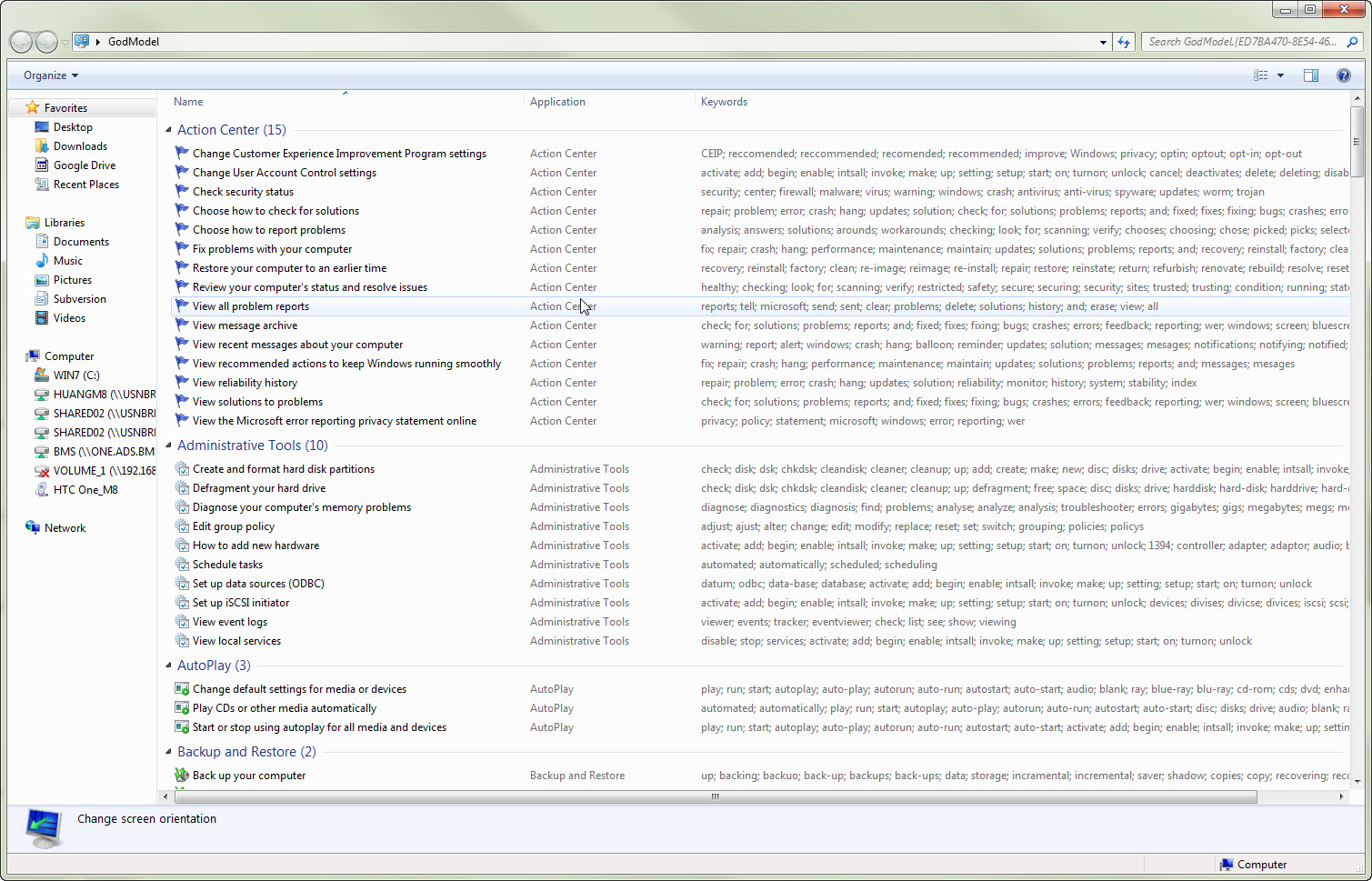The height and width of the screenshot is (881, 1372).
Task: Open the Help question mark icon
Action: (1343, 75)
